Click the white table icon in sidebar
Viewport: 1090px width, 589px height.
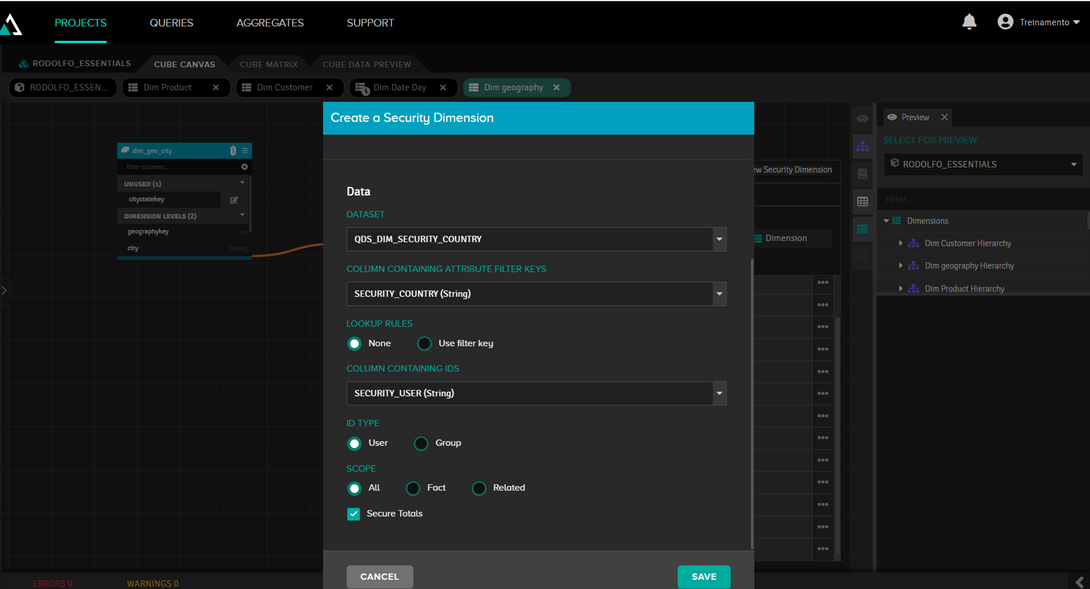point(862,202)
